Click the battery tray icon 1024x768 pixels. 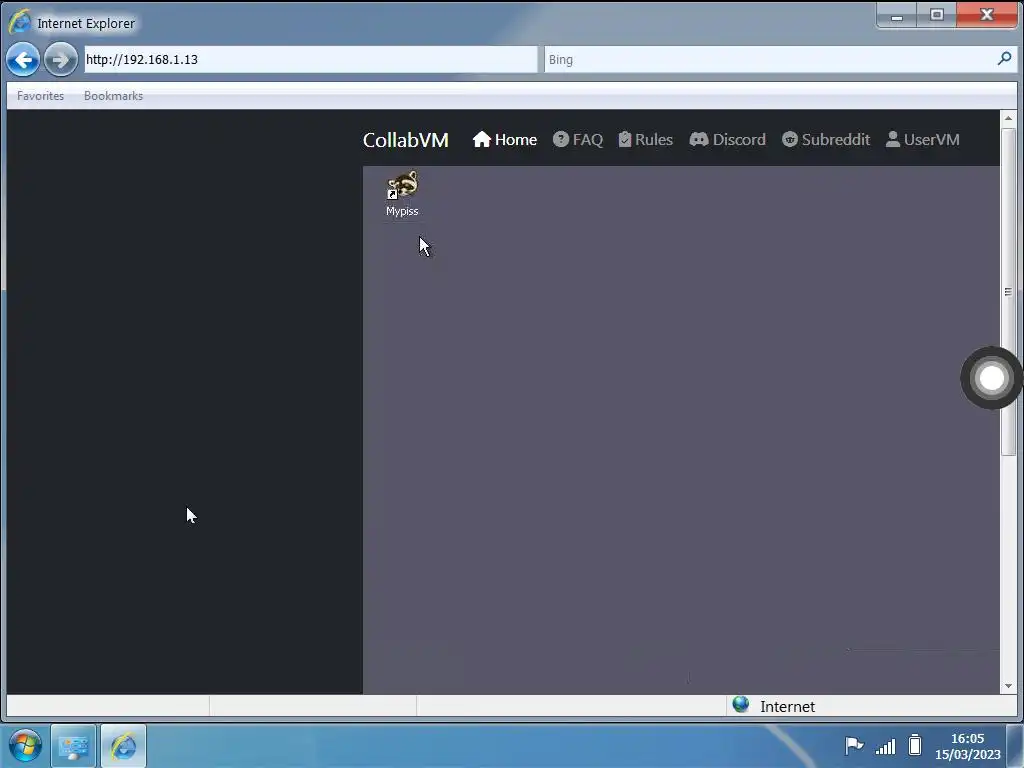tap(915, 744)
